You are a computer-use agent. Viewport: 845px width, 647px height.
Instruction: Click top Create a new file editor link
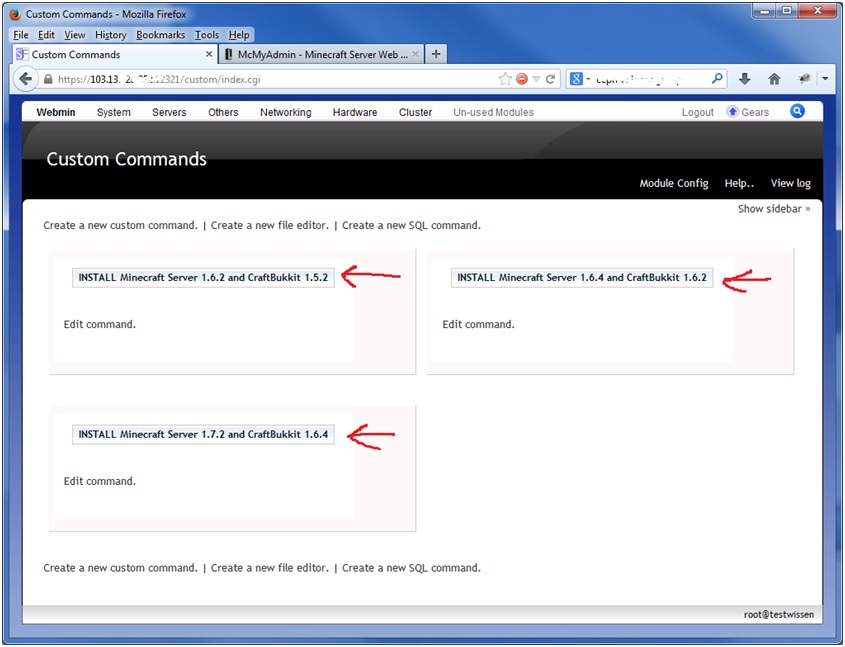(x=269, y=225)
